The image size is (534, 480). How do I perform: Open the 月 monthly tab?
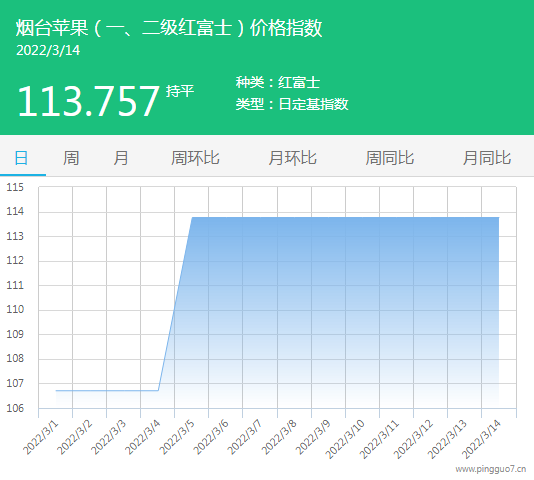121,158
